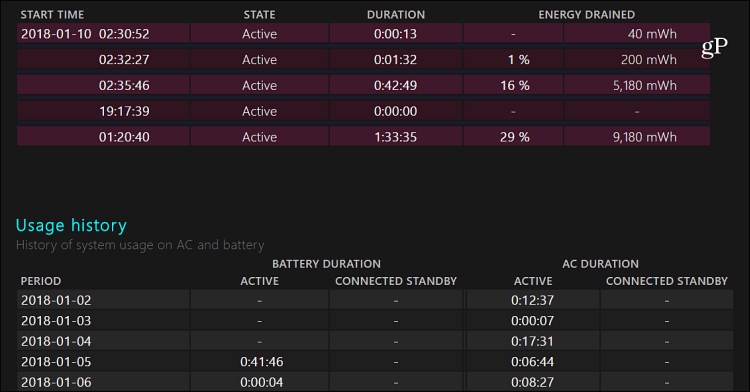Click the gP watermark logo
Screen dimensions: 750x392
(714, 47)
